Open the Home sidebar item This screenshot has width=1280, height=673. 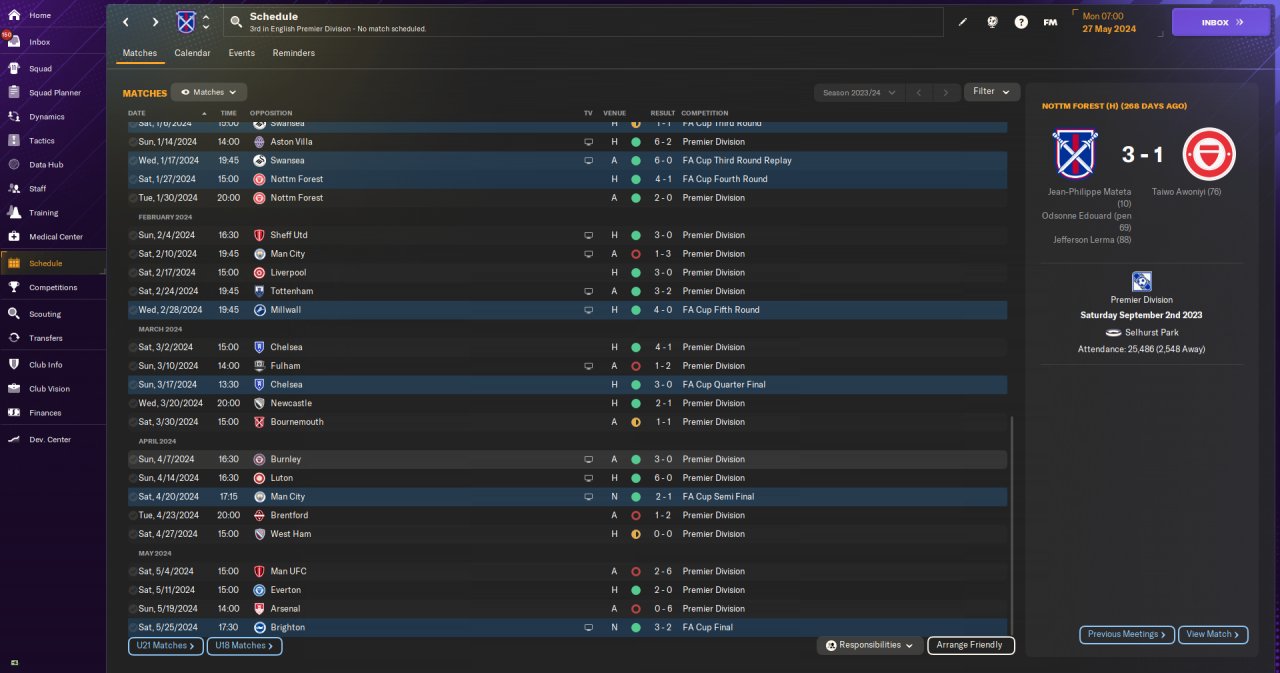click(40, 16)
